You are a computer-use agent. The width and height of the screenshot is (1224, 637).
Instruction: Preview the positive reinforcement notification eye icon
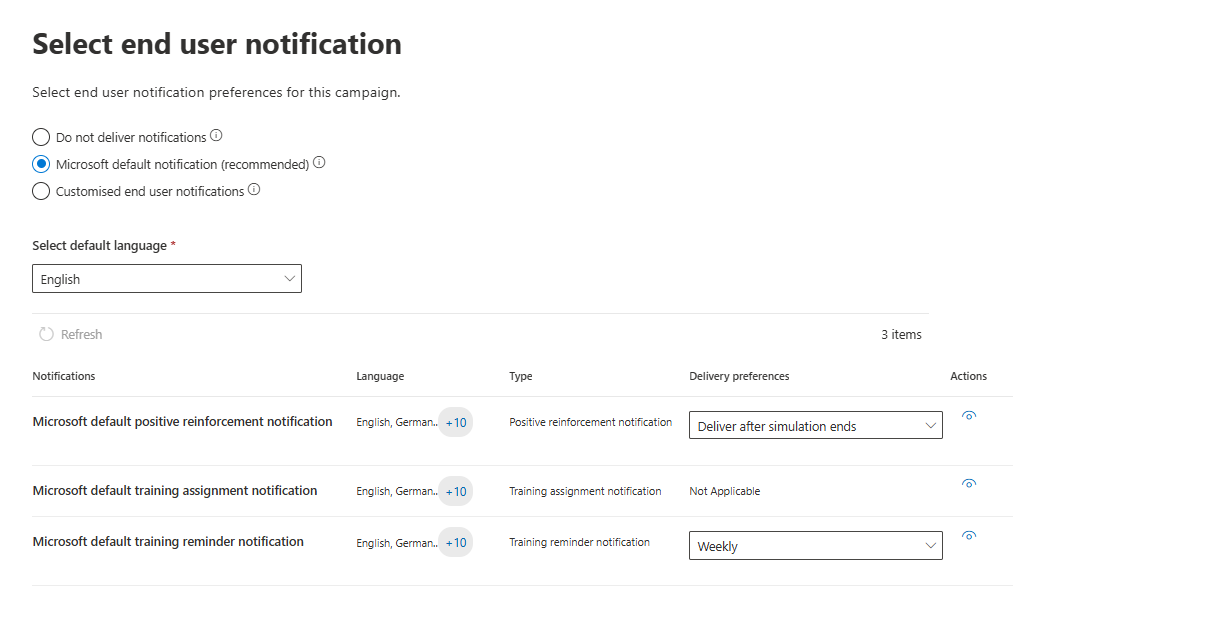click(x=968, y=416)
